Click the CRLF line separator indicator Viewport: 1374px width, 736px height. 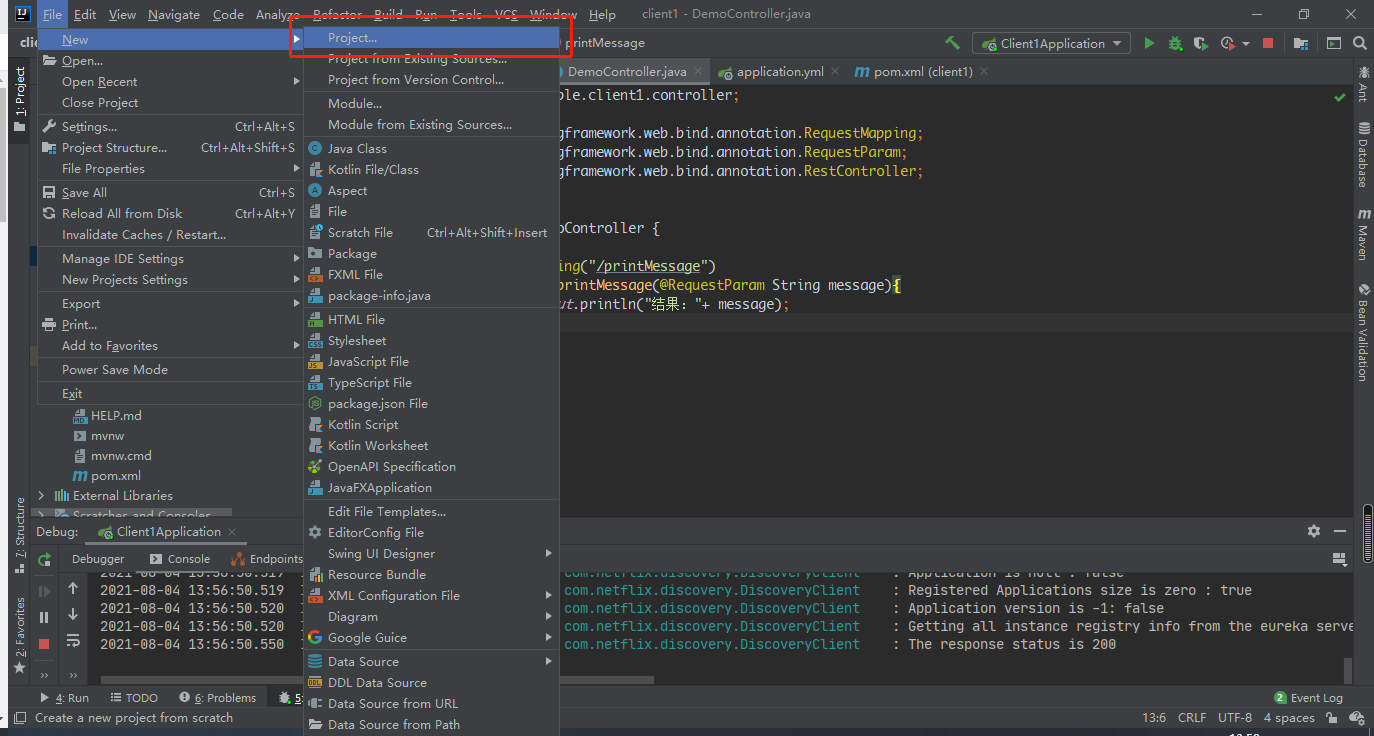click(1192, 718)
